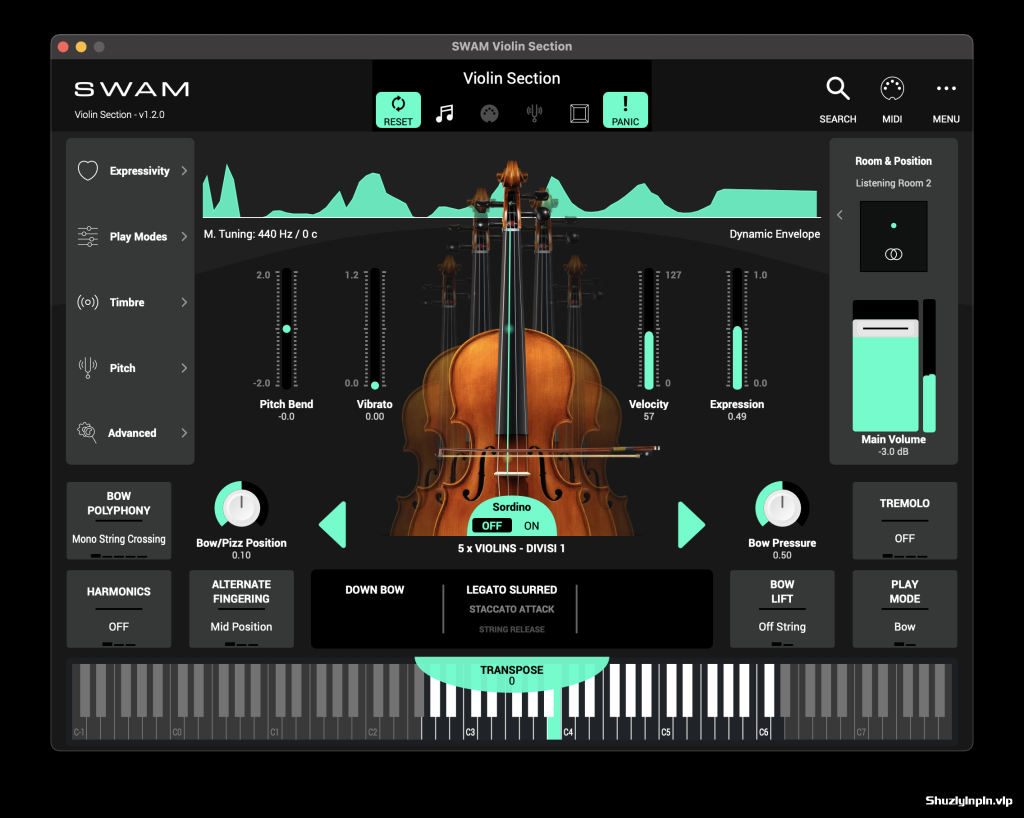Click the SWAM logo
This screenshot has width=1024, height=818.
131,89
